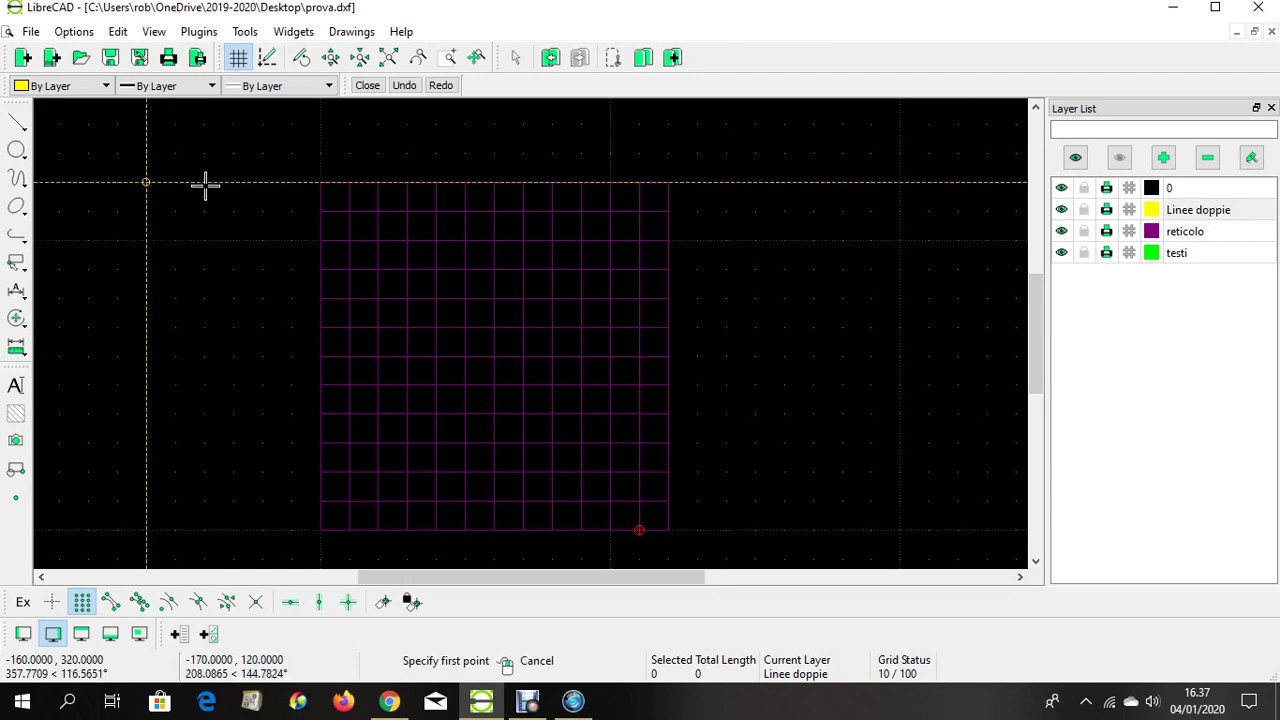Print the drawing

(x=168, y=58)
